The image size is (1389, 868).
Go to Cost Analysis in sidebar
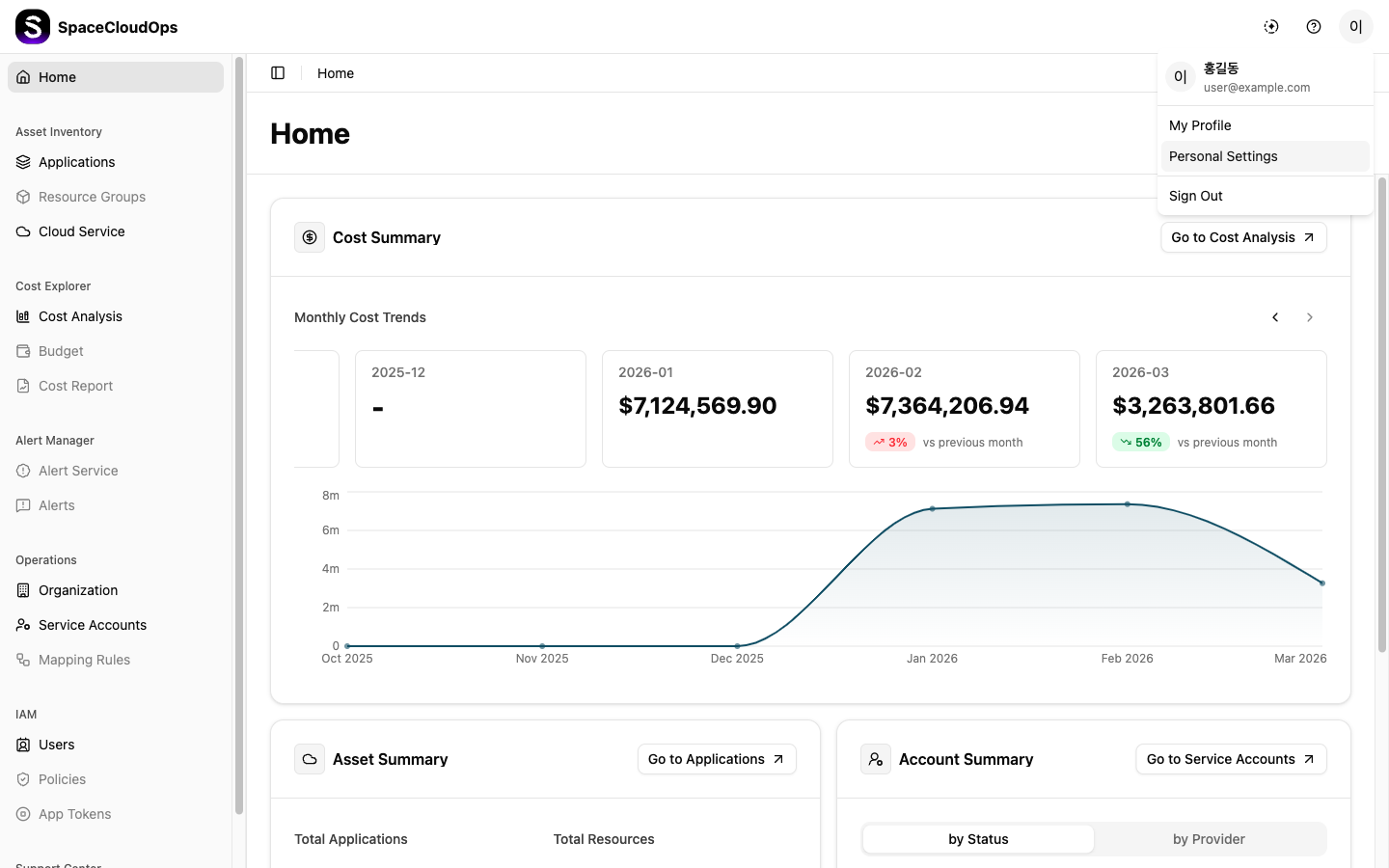pos(80,316)
